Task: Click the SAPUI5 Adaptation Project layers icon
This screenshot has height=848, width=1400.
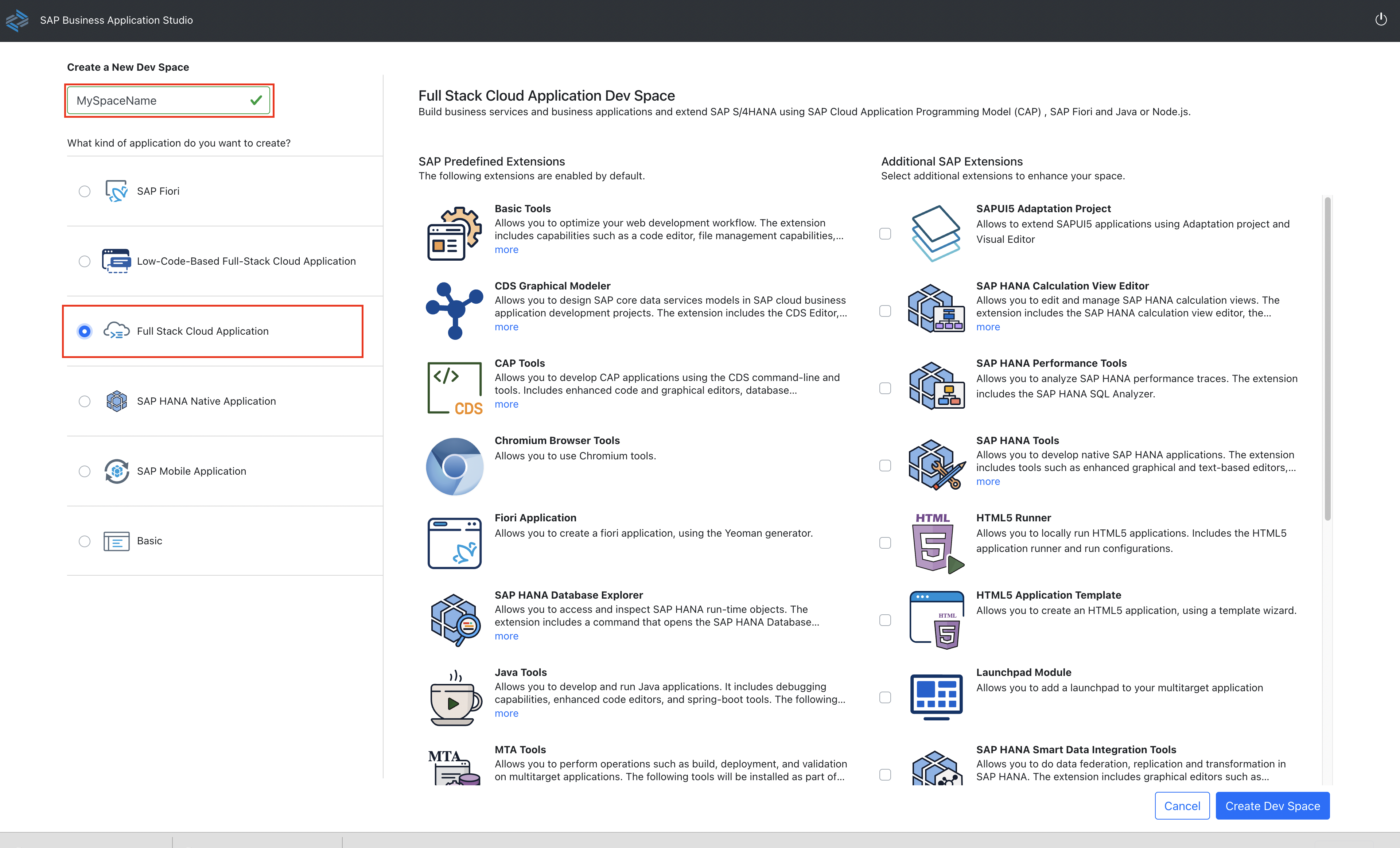Action: tap(936, 233)
